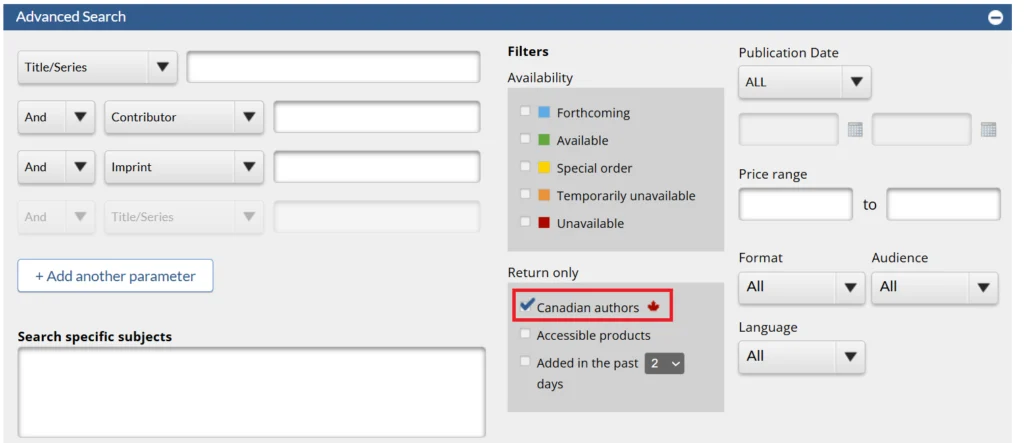Screen dimensions: 1024x443
Task: Select the Audience dropdown
Action: coord(935,287)
